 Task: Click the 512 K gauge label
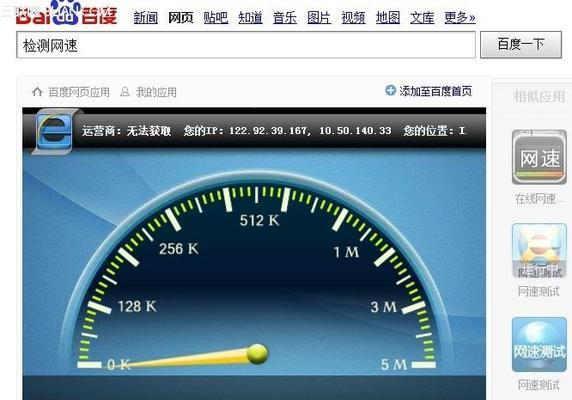point(259,220)
